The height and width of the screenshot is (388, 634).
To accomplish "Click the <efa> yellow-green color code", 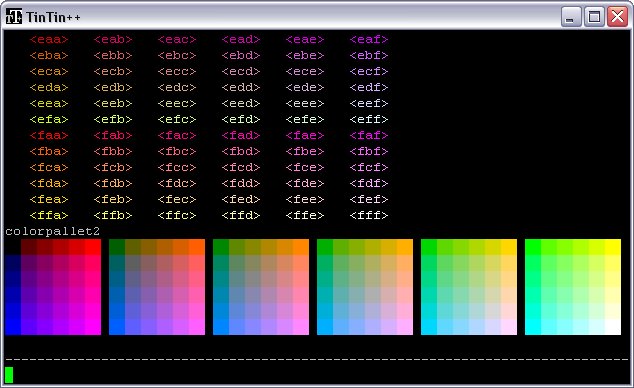I will [49, 120].
